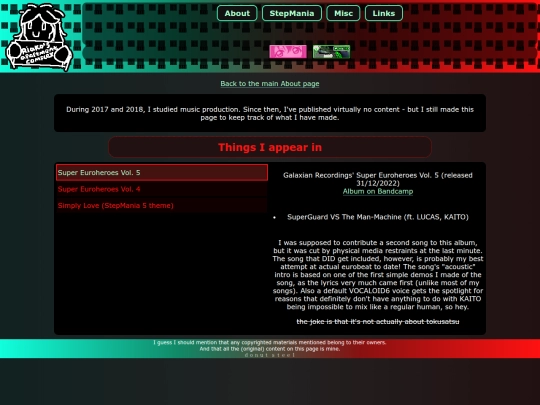This screenshot has height=405, width=540.
Task: Click the struck-through tokusatsu joke text
Action: [378, 322]
